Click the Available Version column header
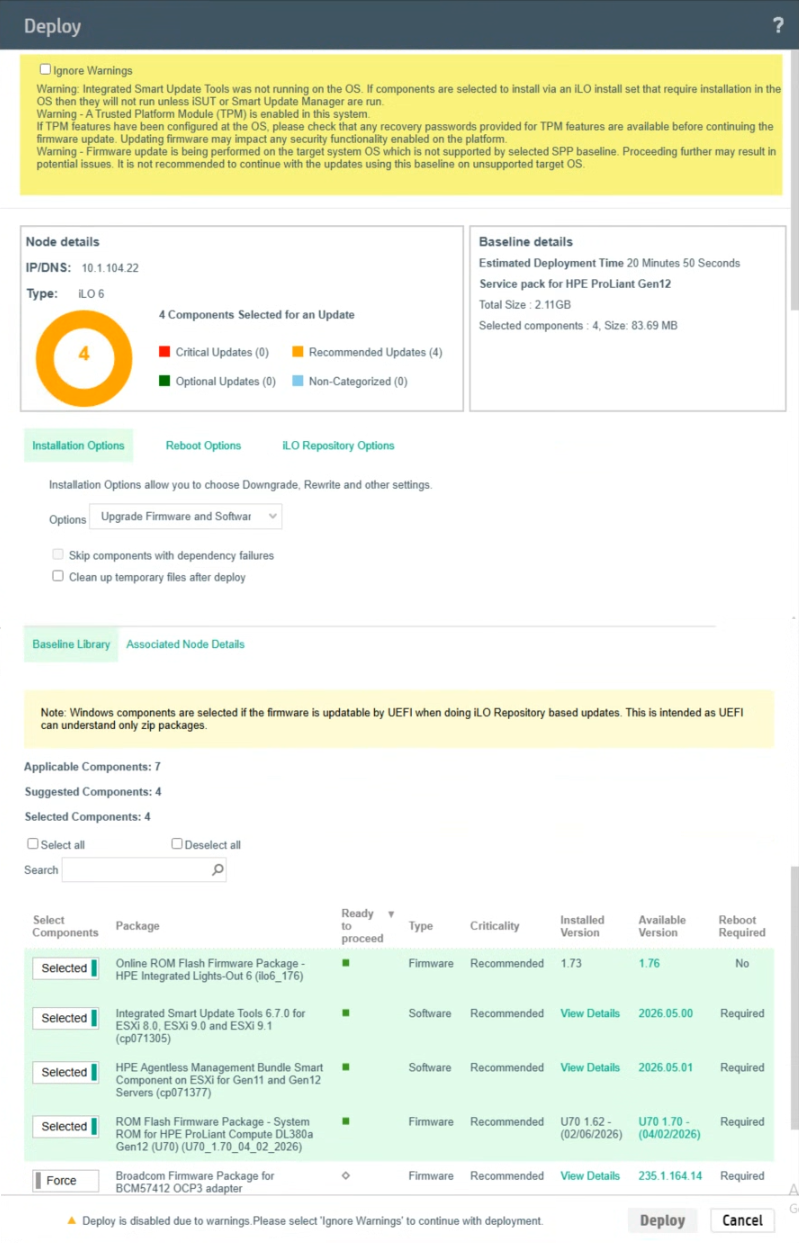 (x=662, y=926)
